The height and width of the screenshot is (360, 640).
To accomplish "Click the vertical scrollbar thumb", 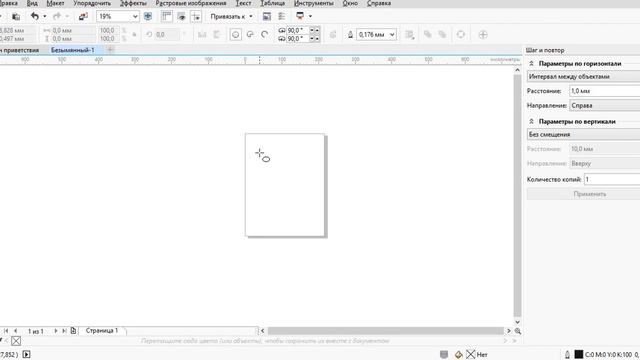I will tap(518, 195).
